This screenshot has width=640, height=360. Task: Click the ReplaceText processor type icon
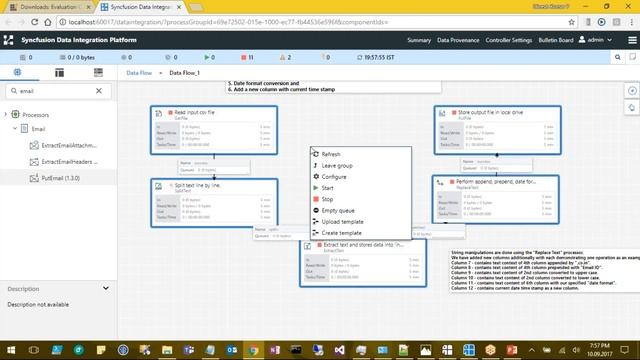click(x=440, y=182)
